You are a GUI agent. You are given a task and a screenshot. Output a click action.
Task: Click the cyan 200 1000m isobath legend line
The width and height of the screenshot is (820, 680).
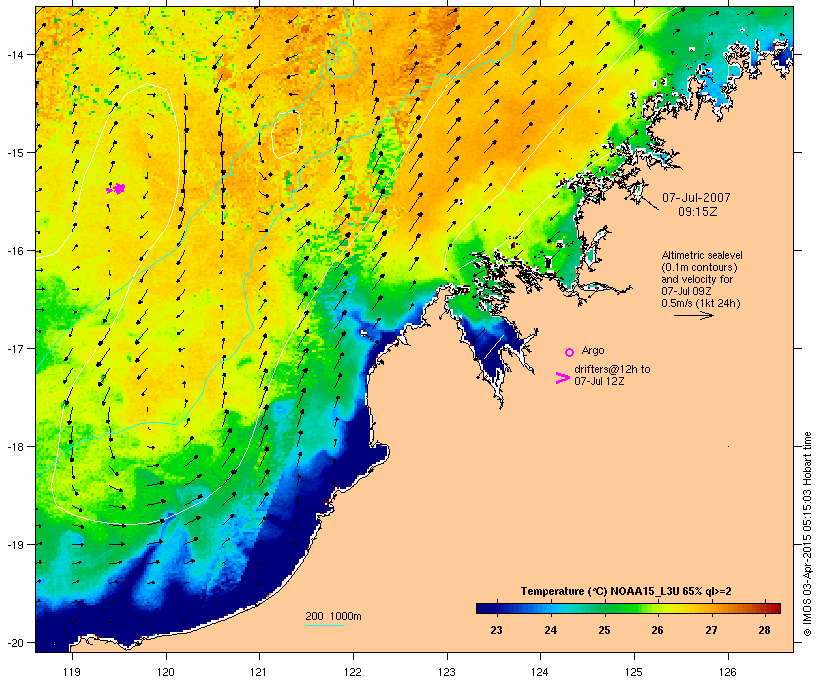point(324,625)
